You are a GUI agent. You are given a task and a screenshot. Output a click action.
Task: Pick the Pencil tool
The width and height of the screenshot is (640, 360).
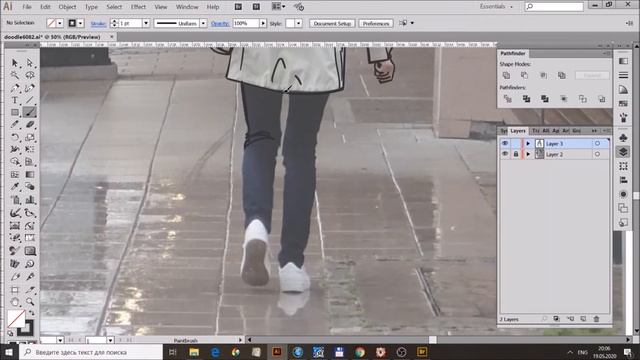[x=15, y=124]
